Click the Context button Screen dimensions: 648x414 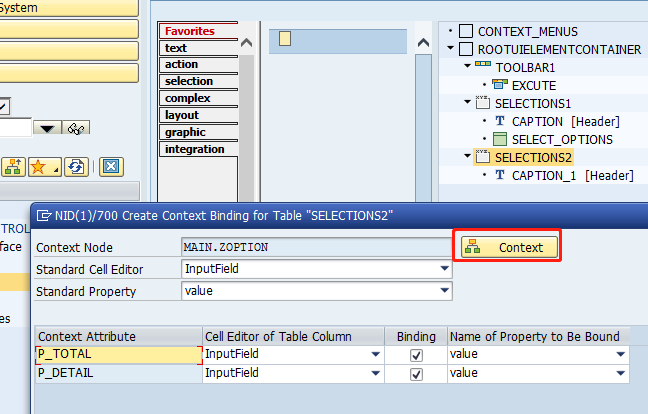pos(509,247)
